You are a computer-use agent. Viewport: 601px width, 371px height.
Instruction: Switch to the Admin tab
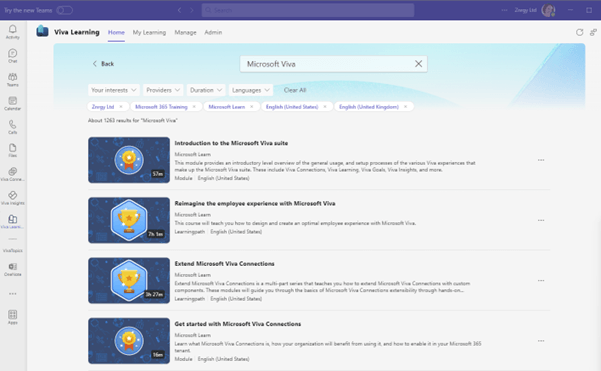[x=213, y=33]
